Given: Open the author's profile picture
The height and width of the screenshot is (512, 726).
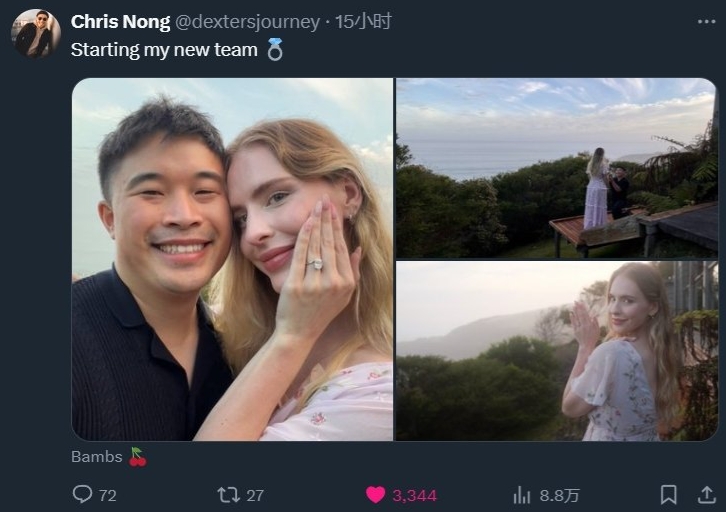Looking at the screenshot, I should tap(36, 34).
